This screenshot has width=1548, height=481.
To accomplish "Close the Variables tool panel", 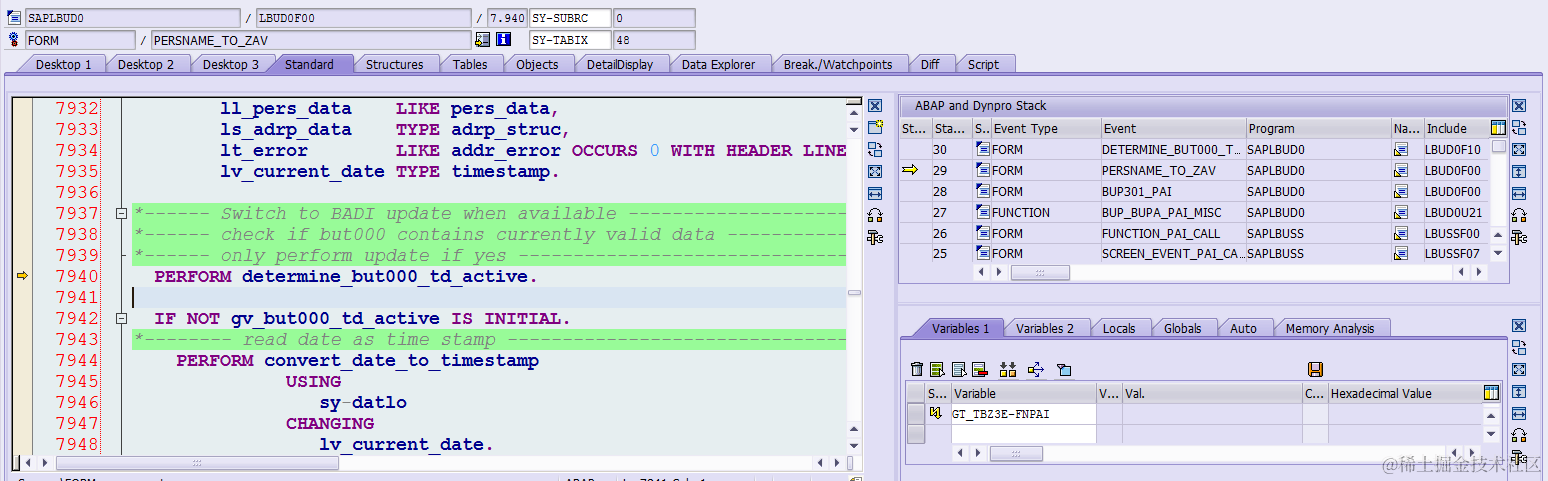I will (x=1519, y=326).
